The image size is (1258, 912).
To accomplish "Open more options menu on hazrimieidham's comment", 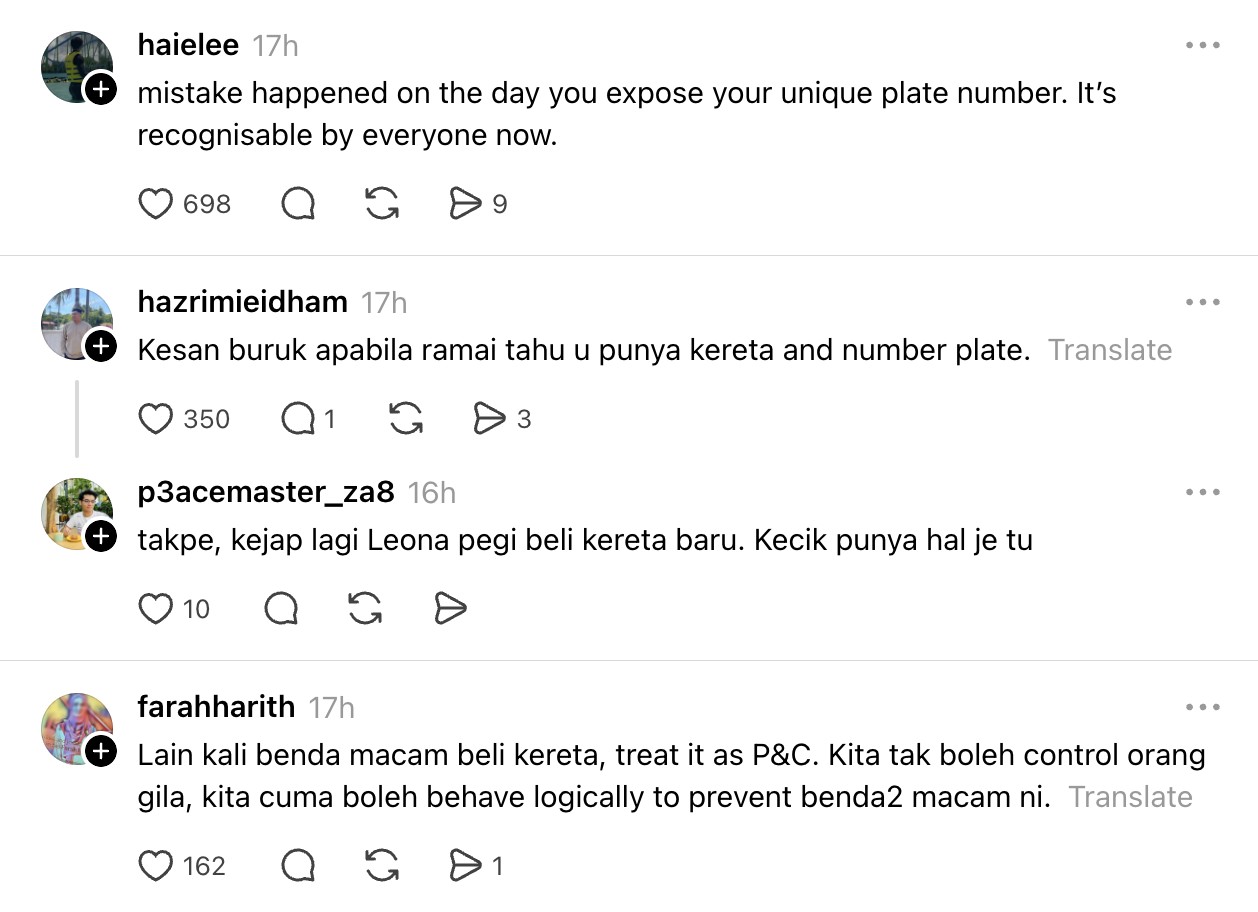I will pyautogui.click(x=1202, y=302).
